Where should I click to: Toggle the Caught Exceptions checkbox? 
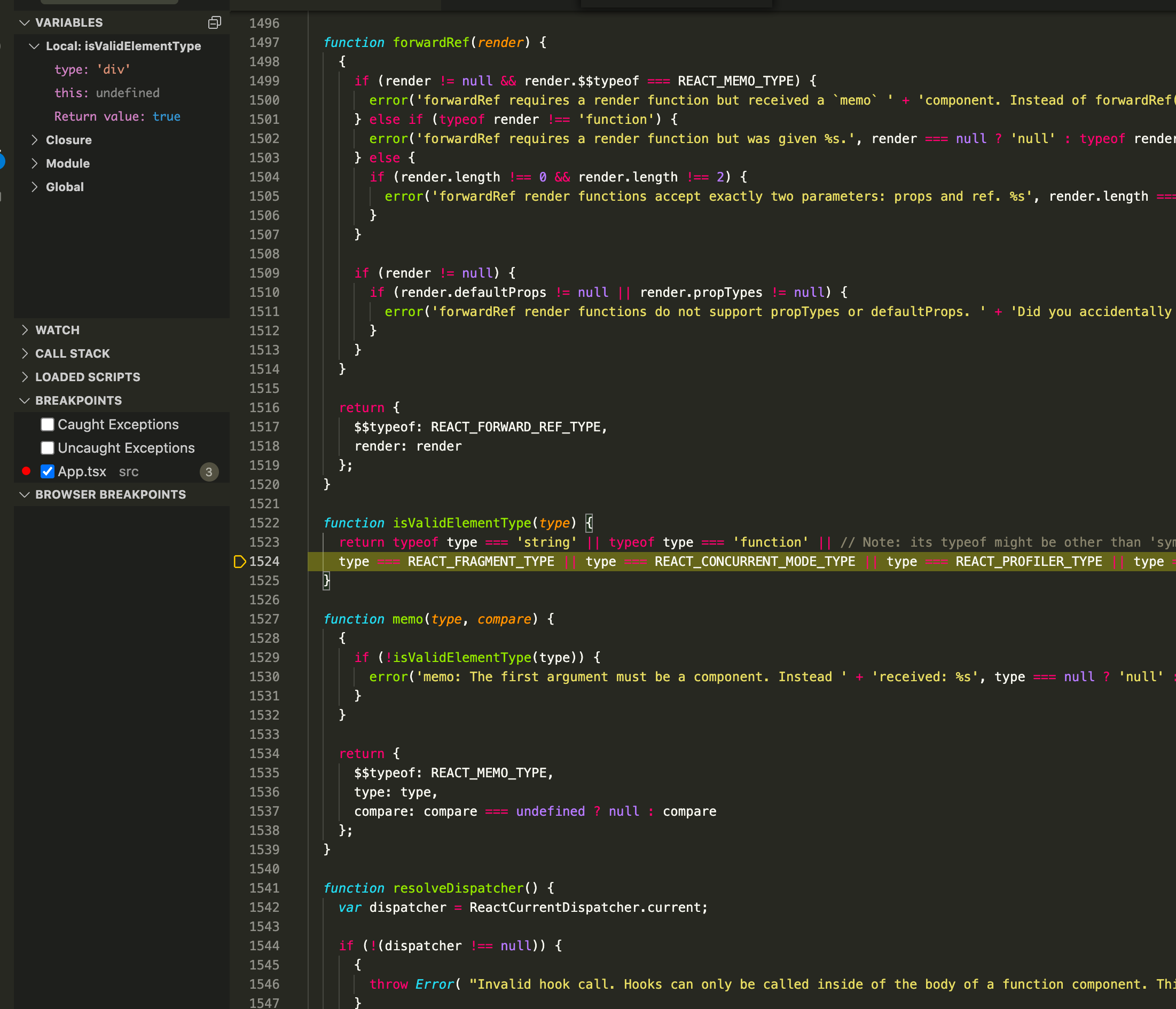[x=48, y=424]
